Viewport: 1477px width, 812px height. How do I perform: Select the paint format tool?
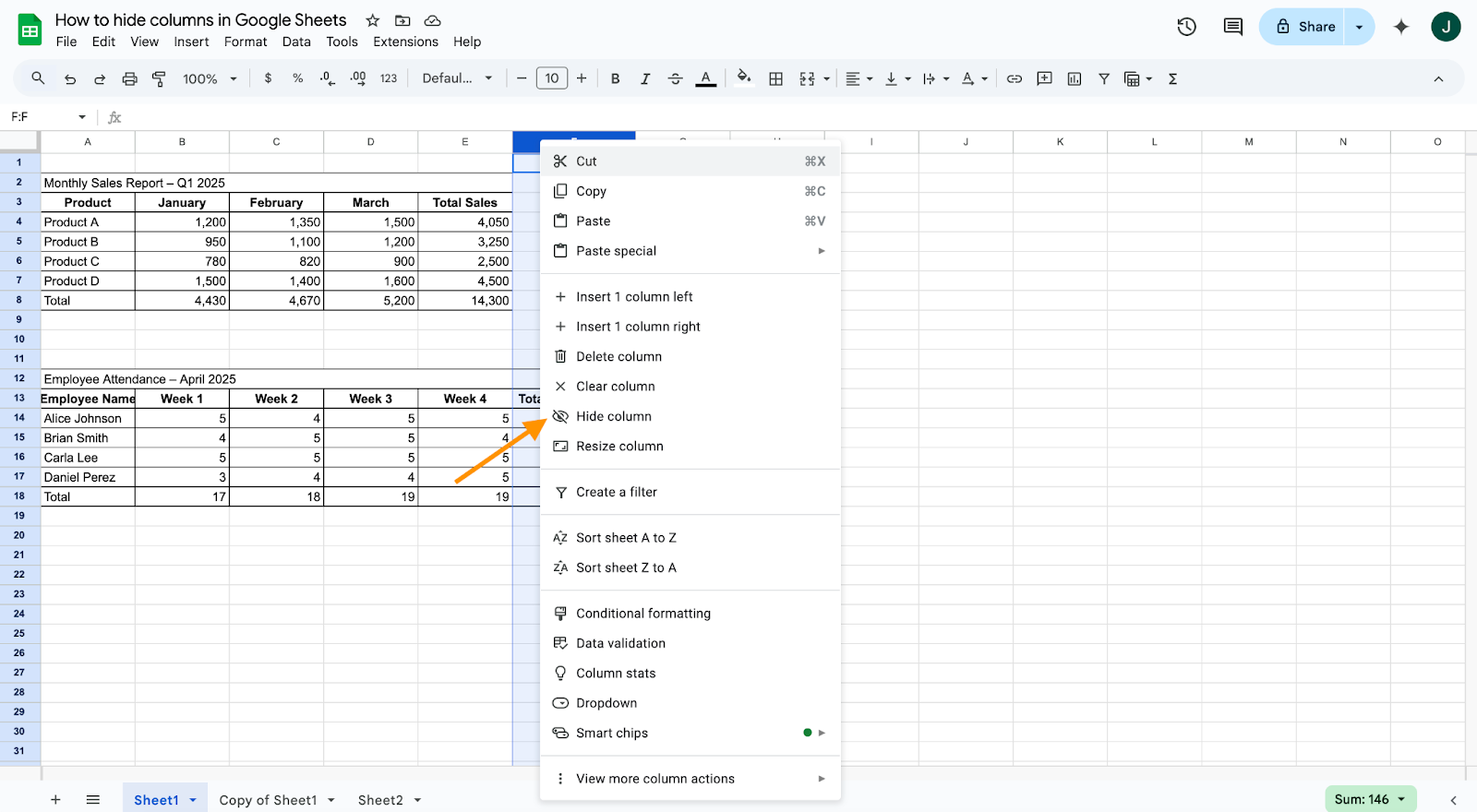(x=159, y=79)
